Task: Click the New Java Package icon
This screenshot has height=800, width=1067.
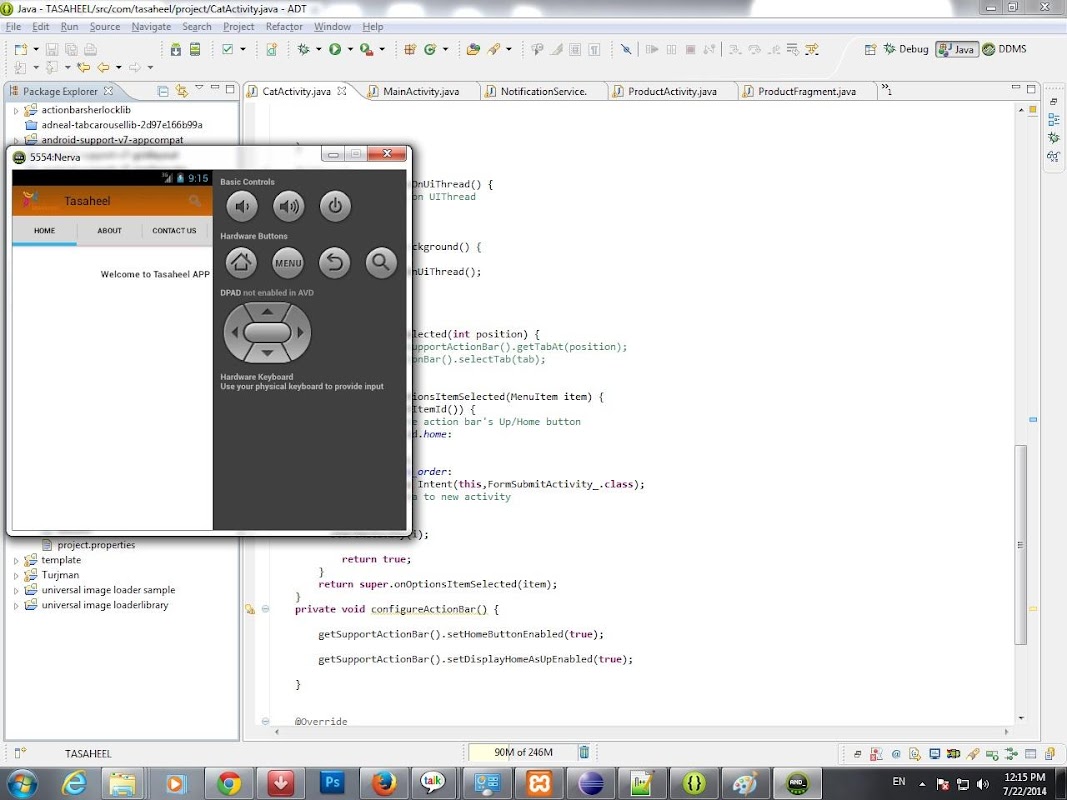Action: point(410,49)
